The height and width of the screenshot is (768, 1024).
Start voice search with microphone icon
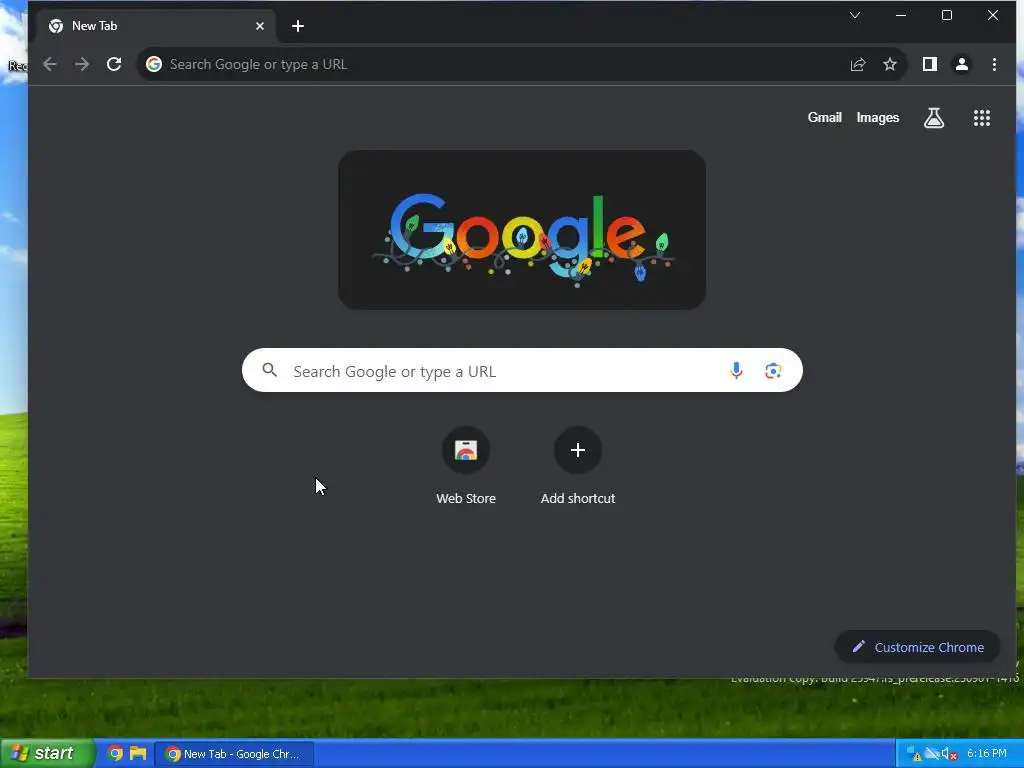pyautogui.click(x=736, y=370)
